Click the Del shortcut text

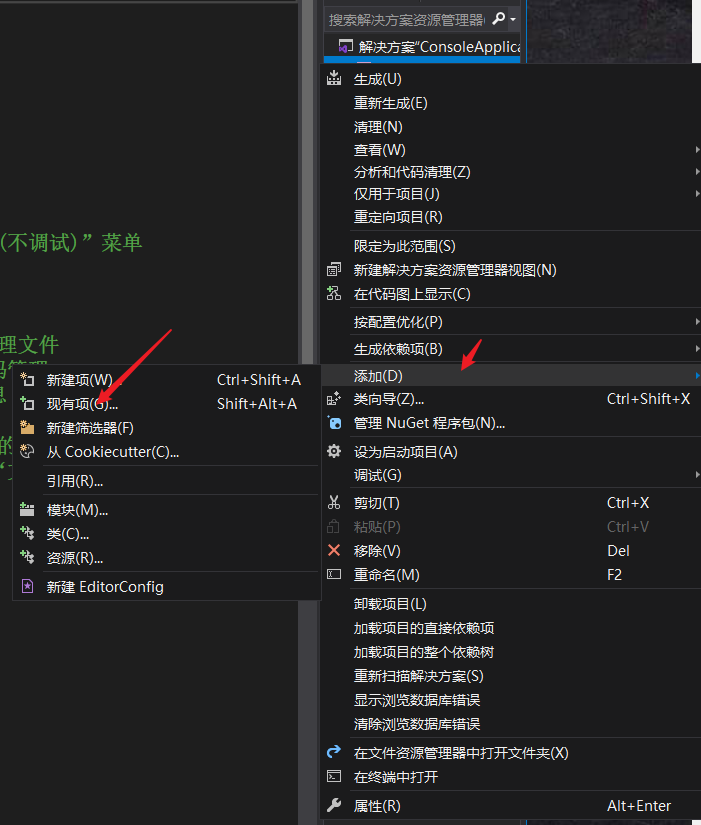618,551
